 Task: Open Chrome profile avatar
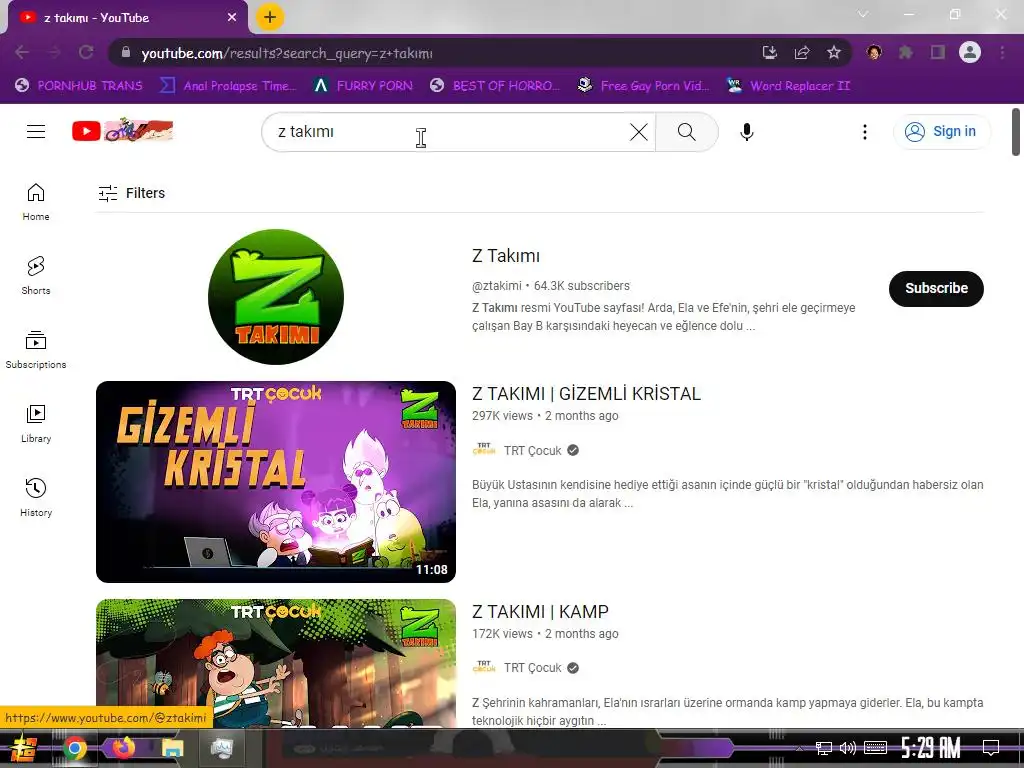pos(970,52)
